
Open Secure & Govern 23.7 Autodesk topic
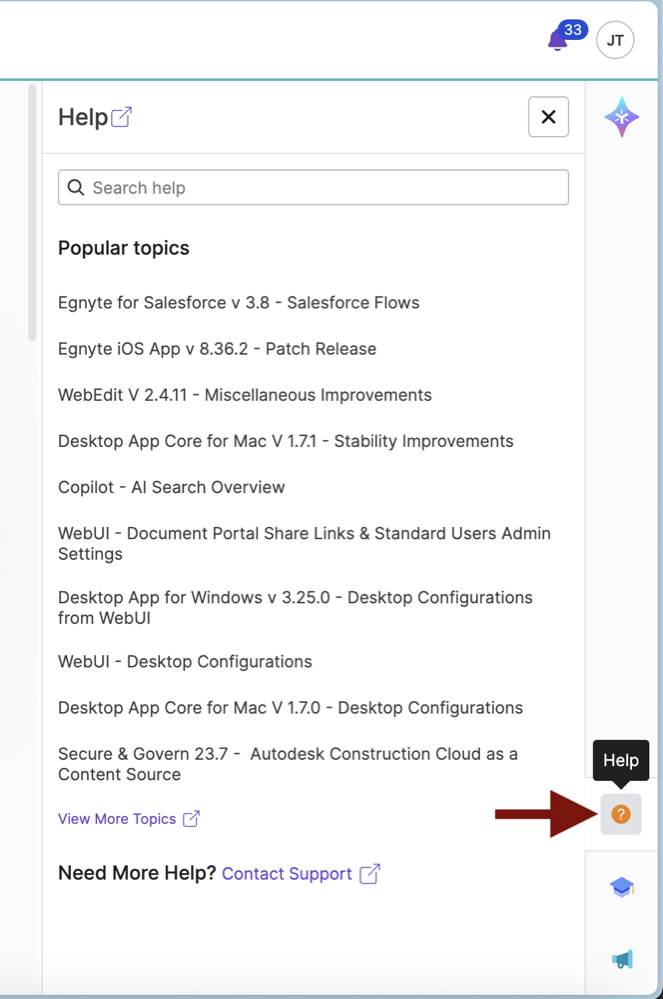[x=288, y=764]
